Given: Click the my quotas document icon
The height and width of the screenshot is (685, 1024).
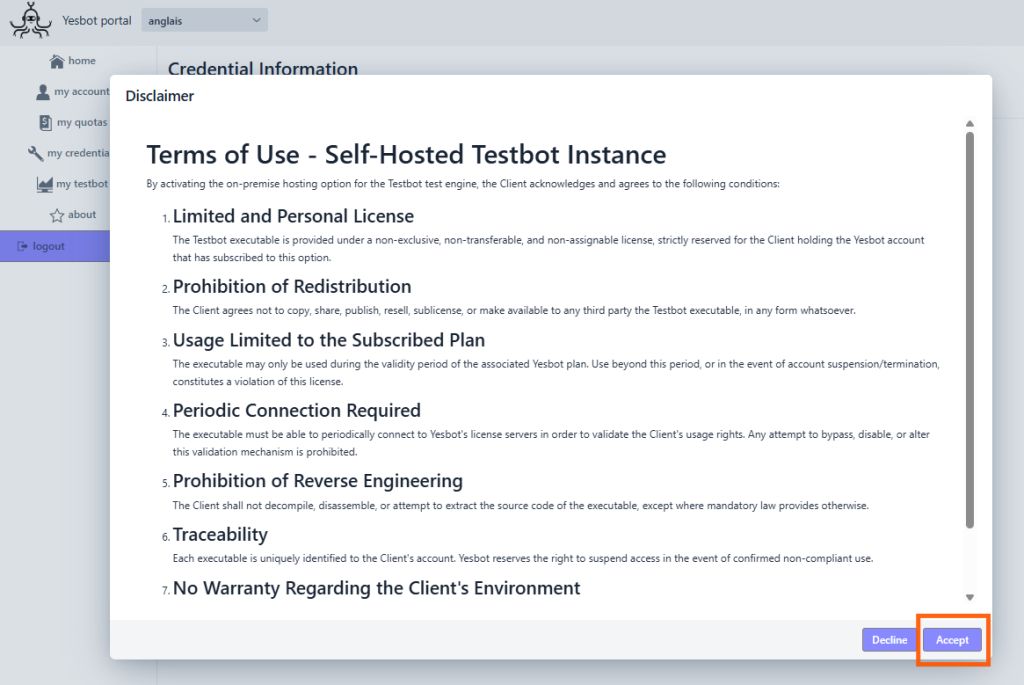Looking at the screenshot, I should tap(45, 123).
